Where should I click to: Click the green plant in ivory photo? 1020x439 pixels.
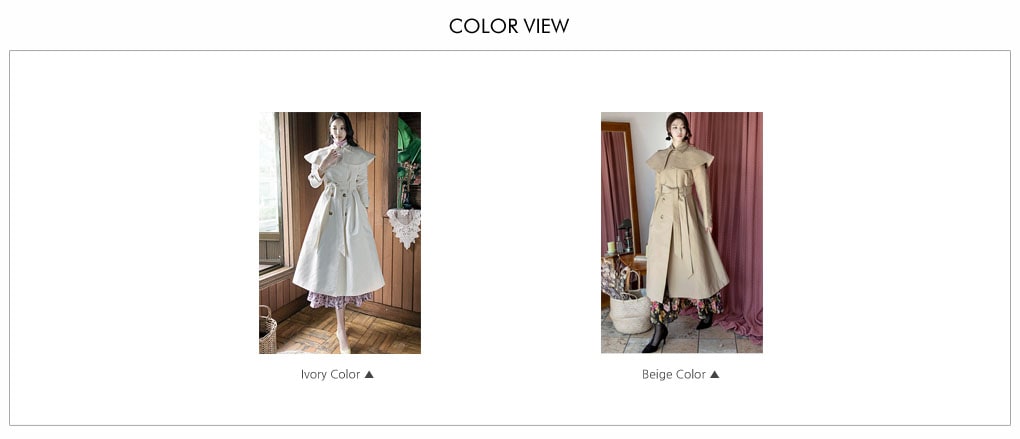410,140
